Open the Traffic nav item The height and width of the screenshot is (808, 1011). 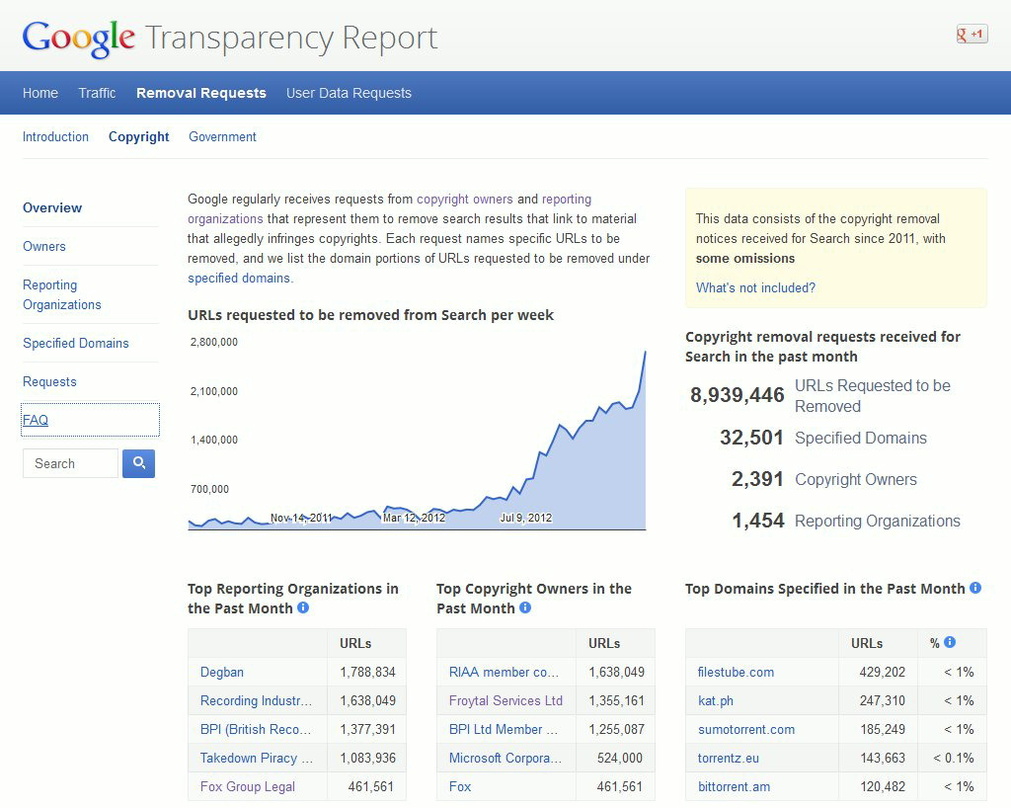click(x=97, y=93)
